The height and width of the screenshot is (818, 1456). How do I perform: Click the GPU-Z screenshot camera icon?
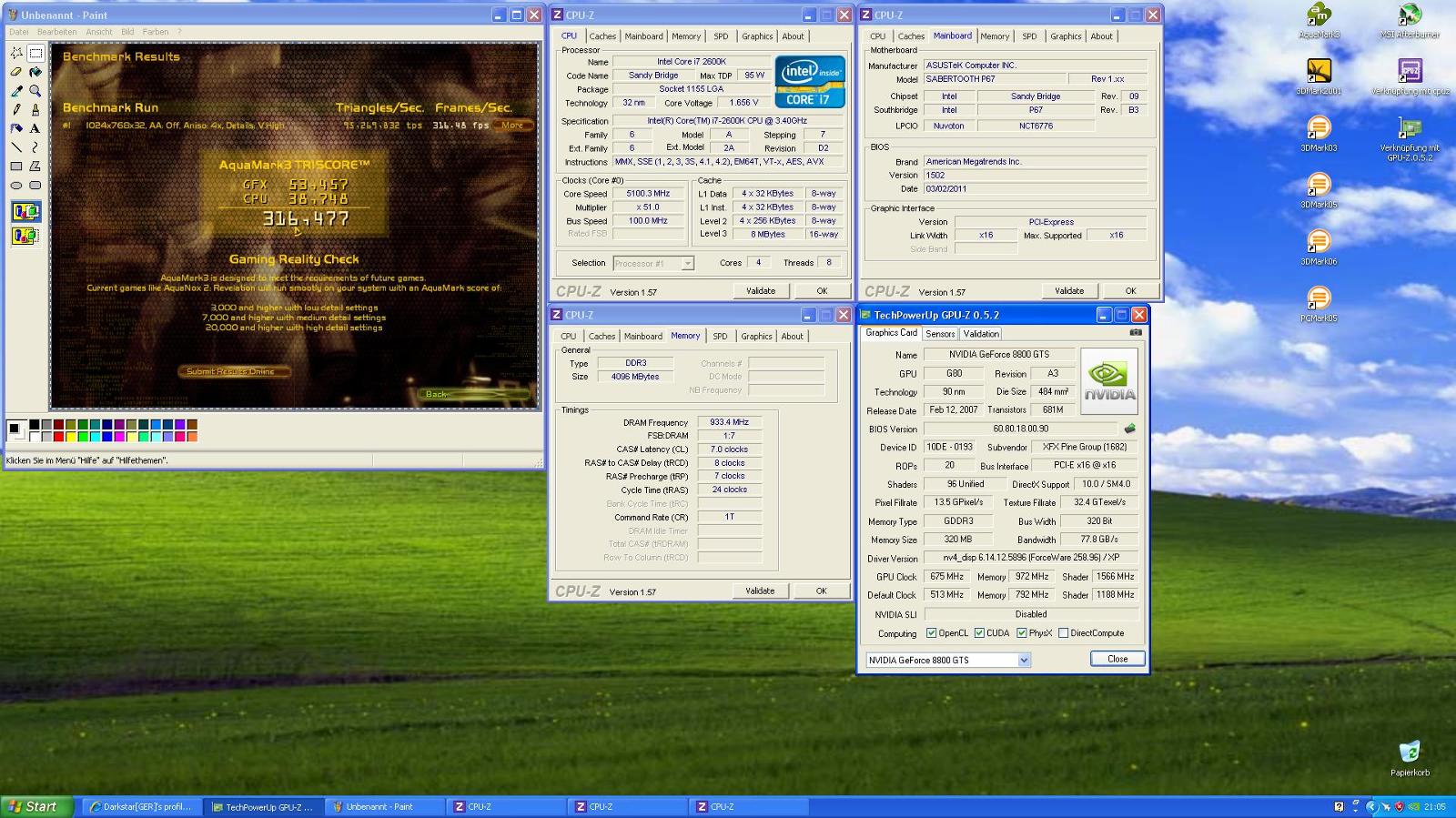(x=1135, y=332)
